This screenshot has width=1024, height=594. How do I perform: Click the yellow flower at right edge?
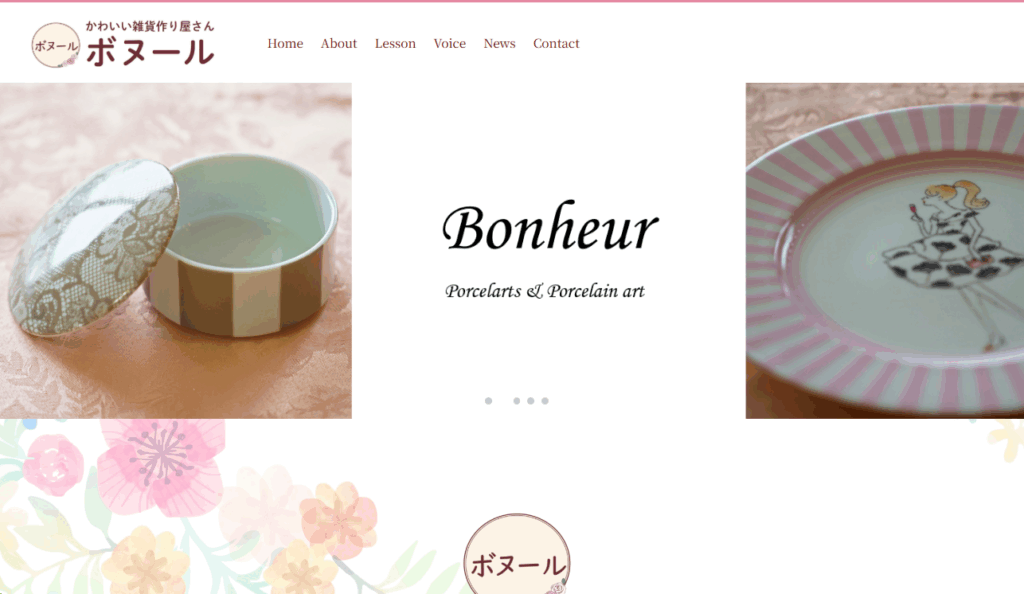click(1008, 440)
